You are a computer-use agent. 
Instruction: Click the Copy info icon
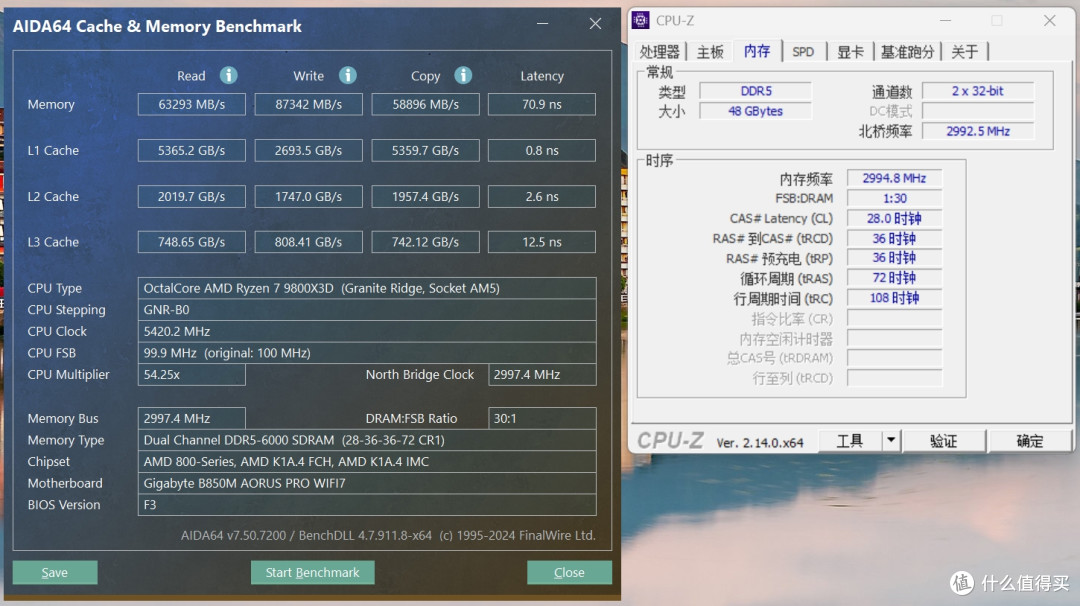[x=463, y=75]
